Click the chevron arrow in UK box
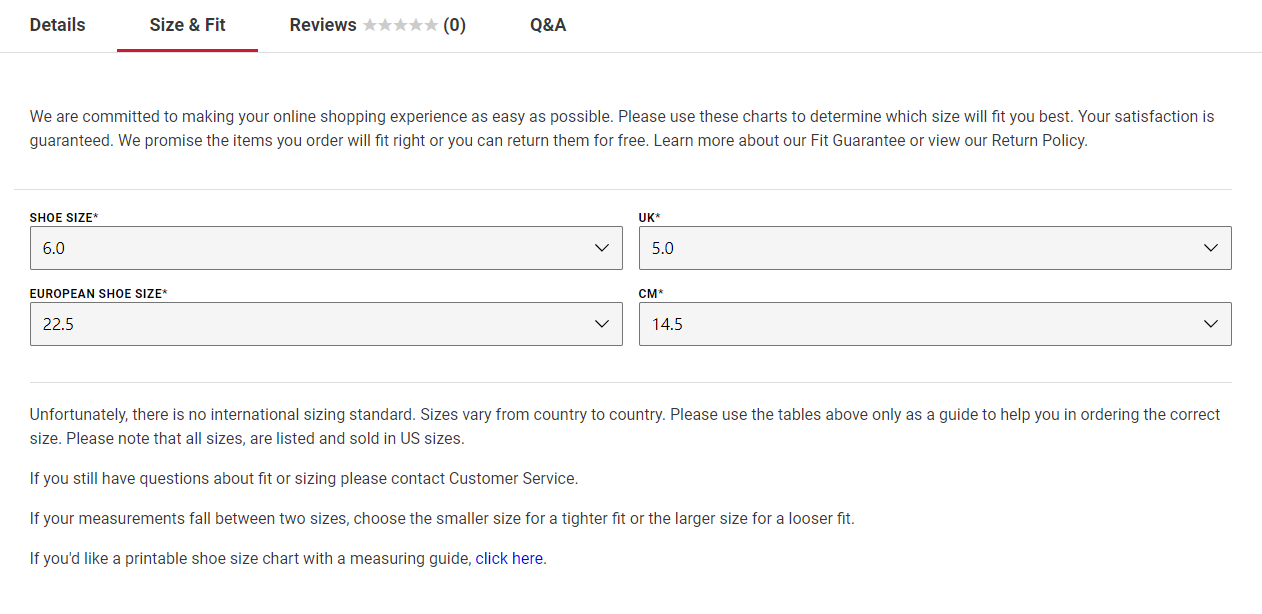This screenshot has width=1262, height=614. (x=1211, y=248)
